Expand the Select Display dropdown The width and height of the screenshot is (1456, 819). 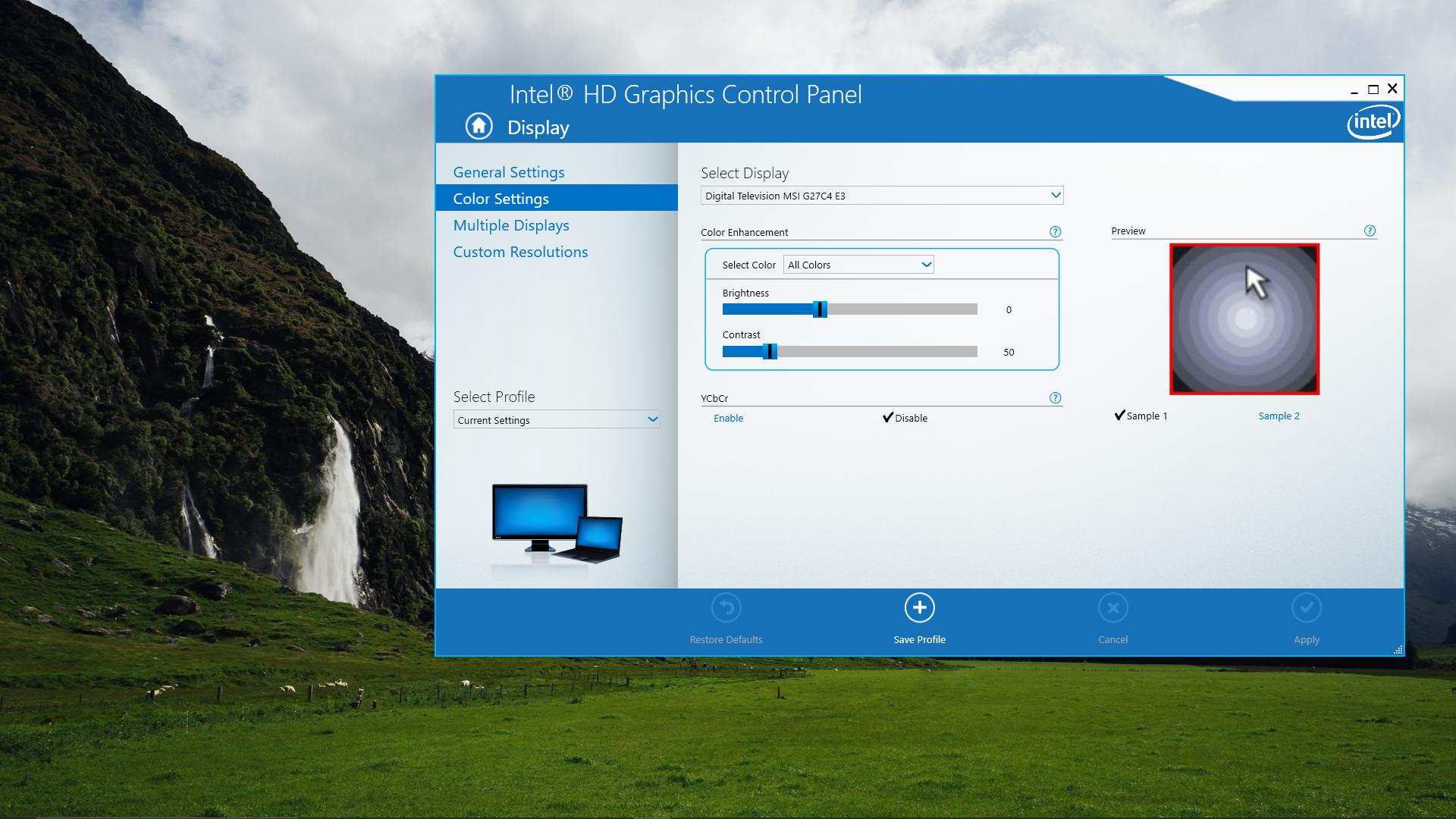click(882, 196)
